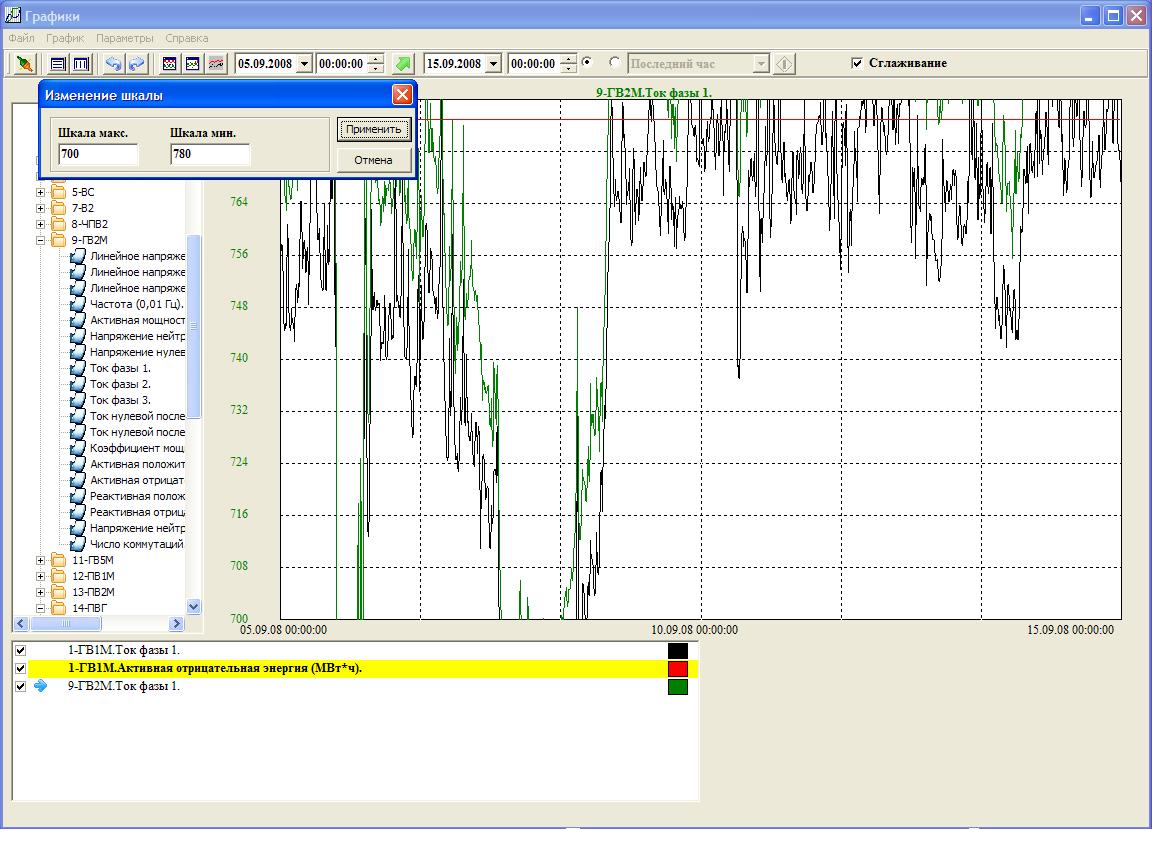Click the redo arrow icon in toolbar

136,64
